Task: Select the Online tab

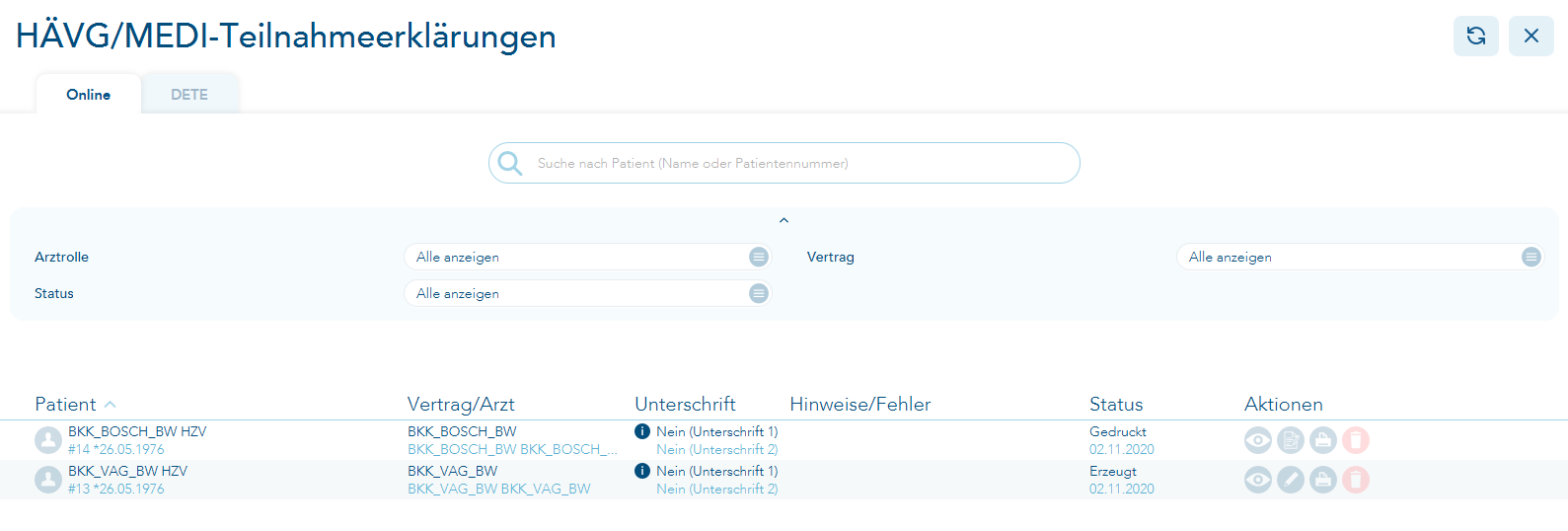Action: [89, 95]
